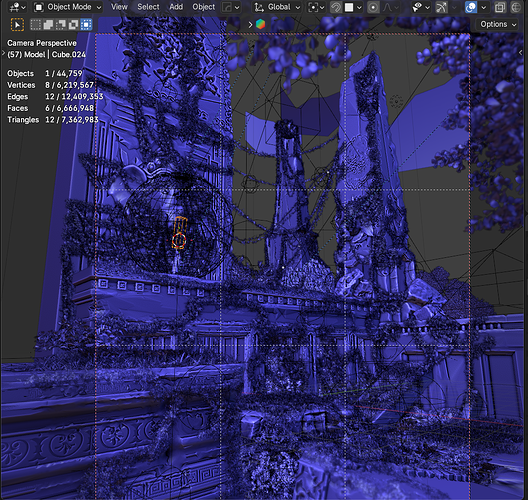This screenshot has height=500, width=528.
Task: Click the transform orientation axes icon
Action: click(259, 7)
